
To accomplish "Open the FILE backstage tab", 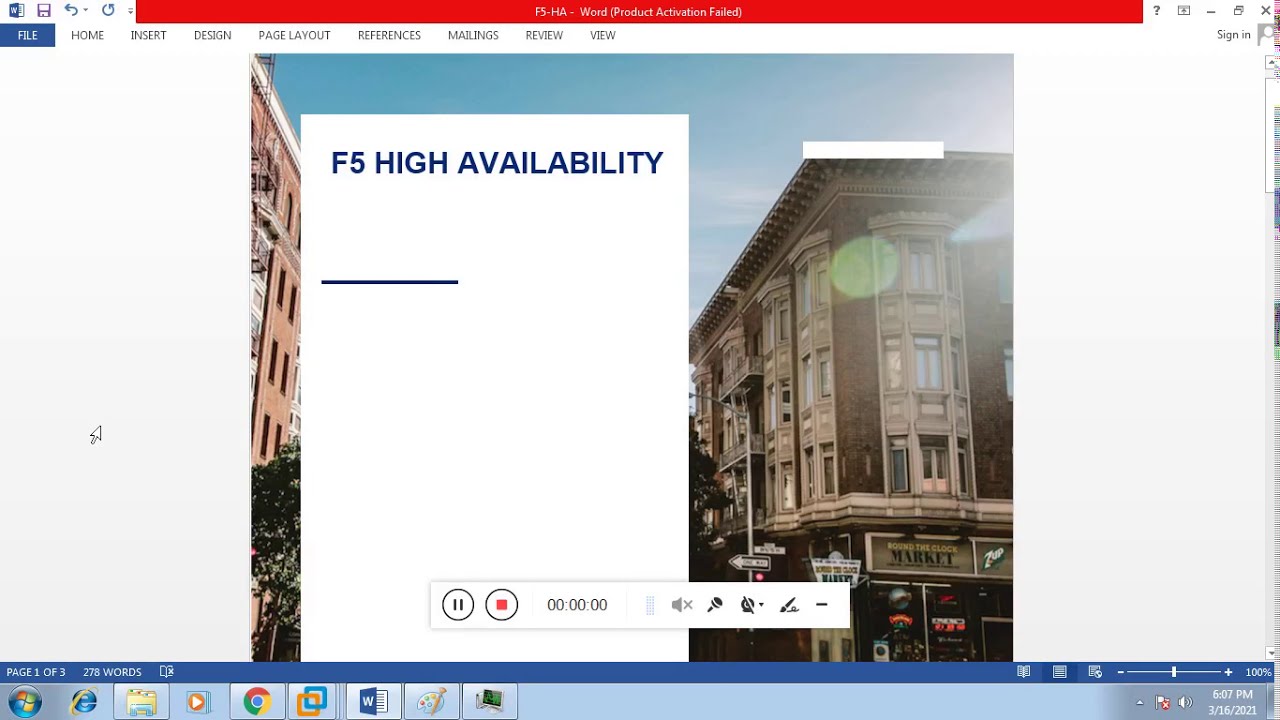I will pyautogui.click(x=27, y=35).
